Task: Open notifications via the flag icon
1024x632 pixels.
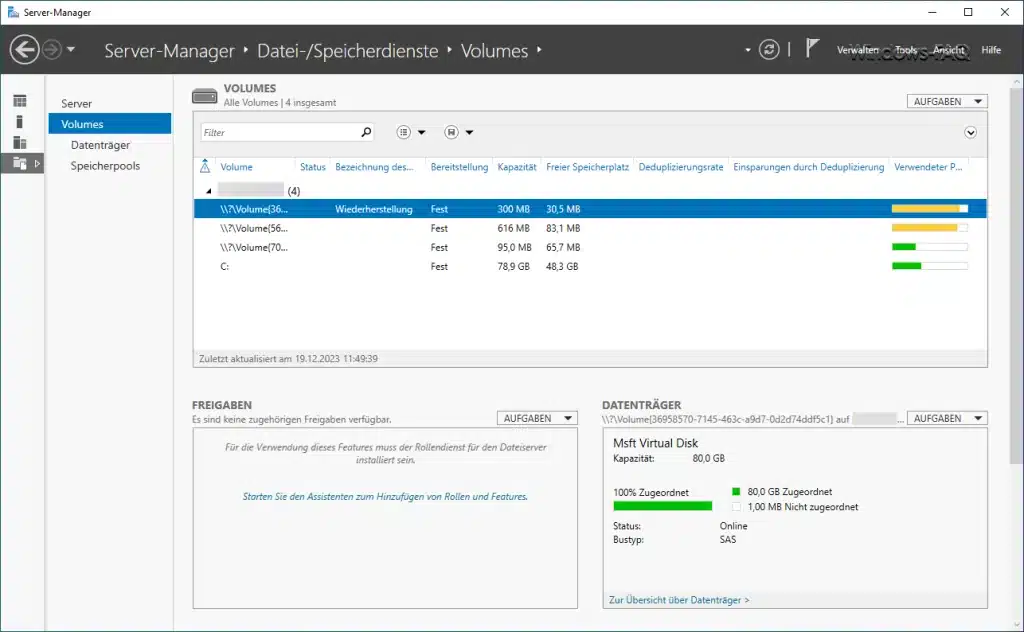Action: (812, 49)
